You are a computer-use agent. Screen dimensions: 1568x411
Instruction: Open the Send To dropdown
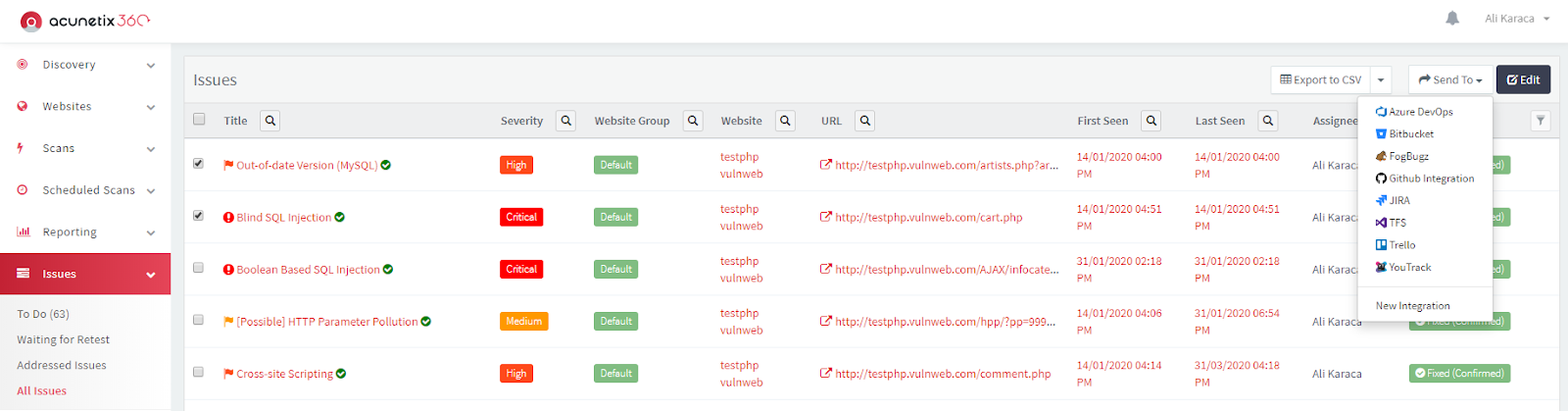(1450, 80)
